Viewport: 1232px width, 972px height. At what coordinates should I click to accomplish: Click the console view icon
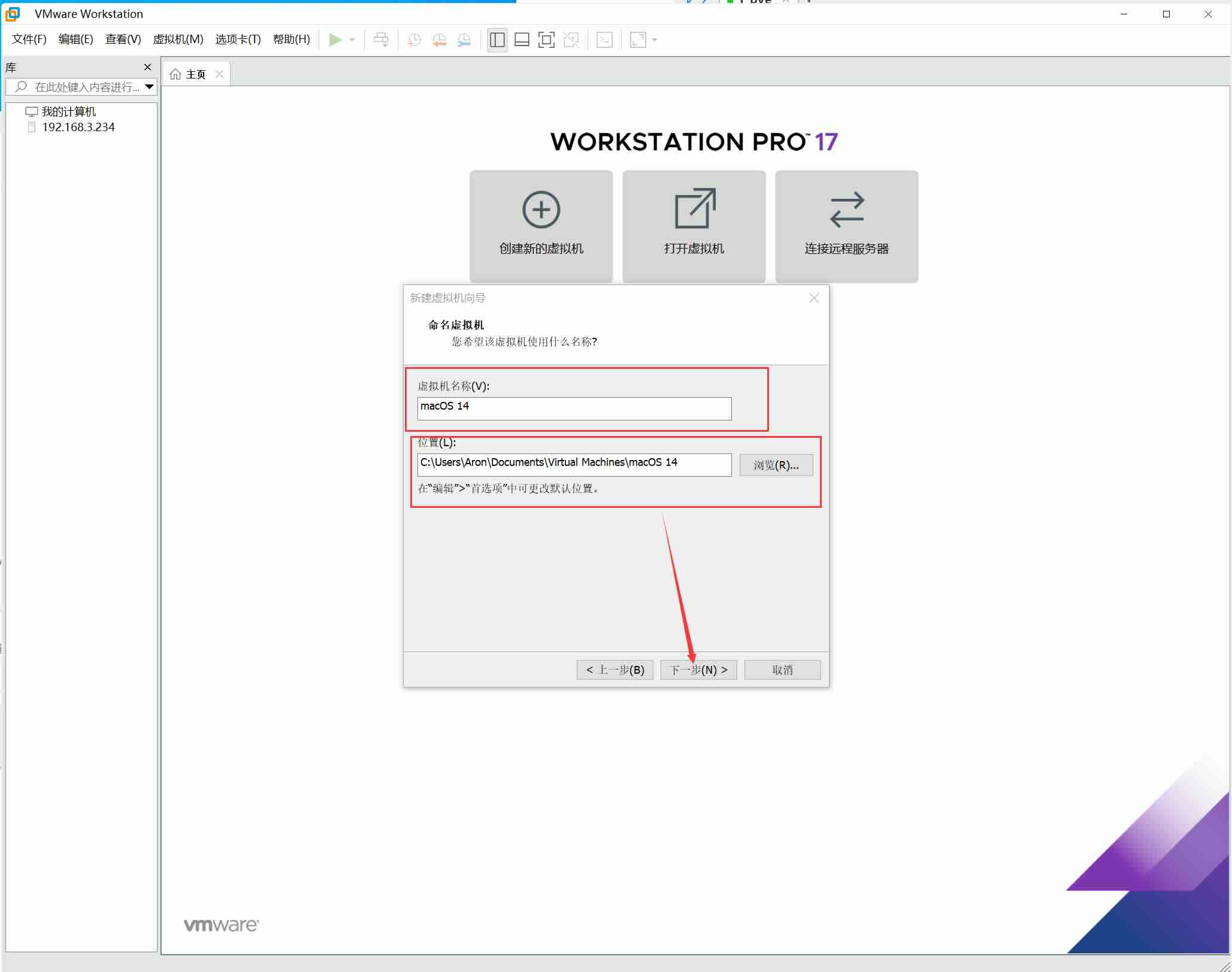click(x=604, y=40)
